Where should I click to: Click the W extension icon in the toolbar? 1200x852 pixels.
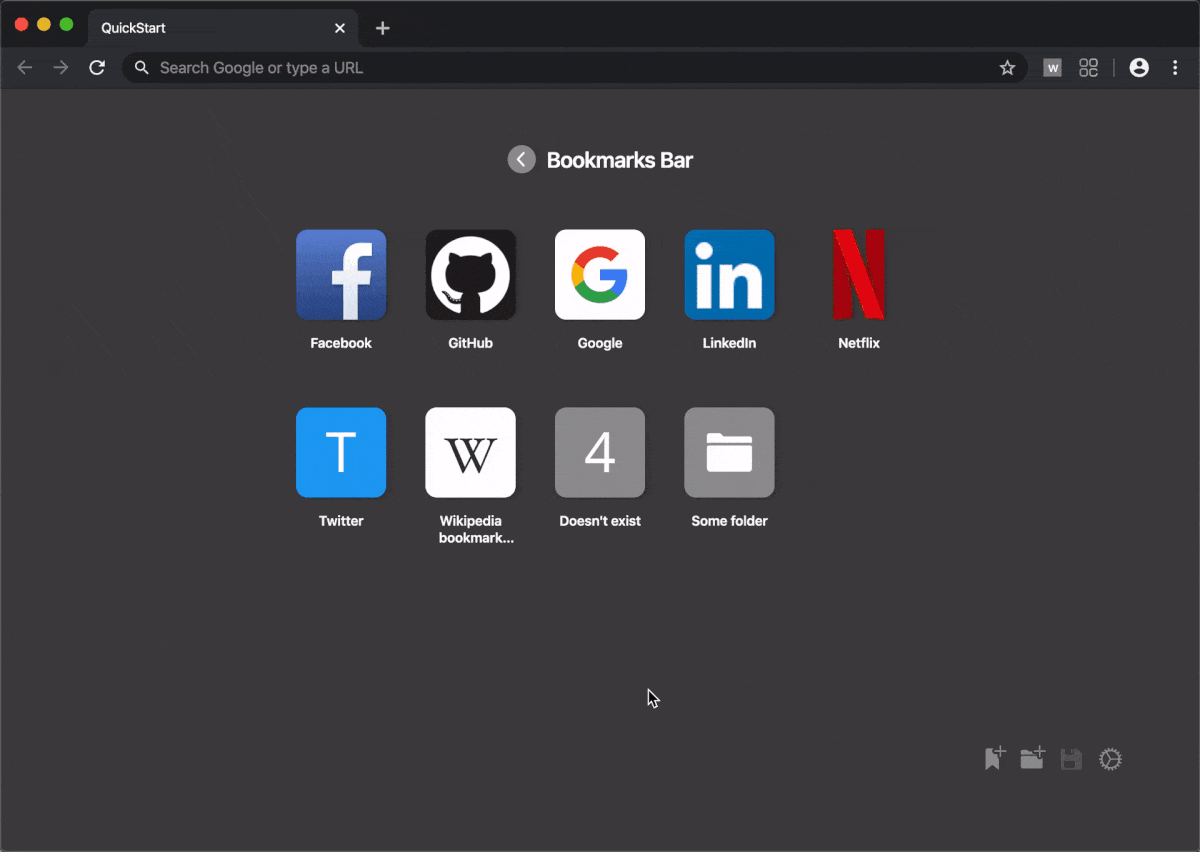coord(1052,67)
